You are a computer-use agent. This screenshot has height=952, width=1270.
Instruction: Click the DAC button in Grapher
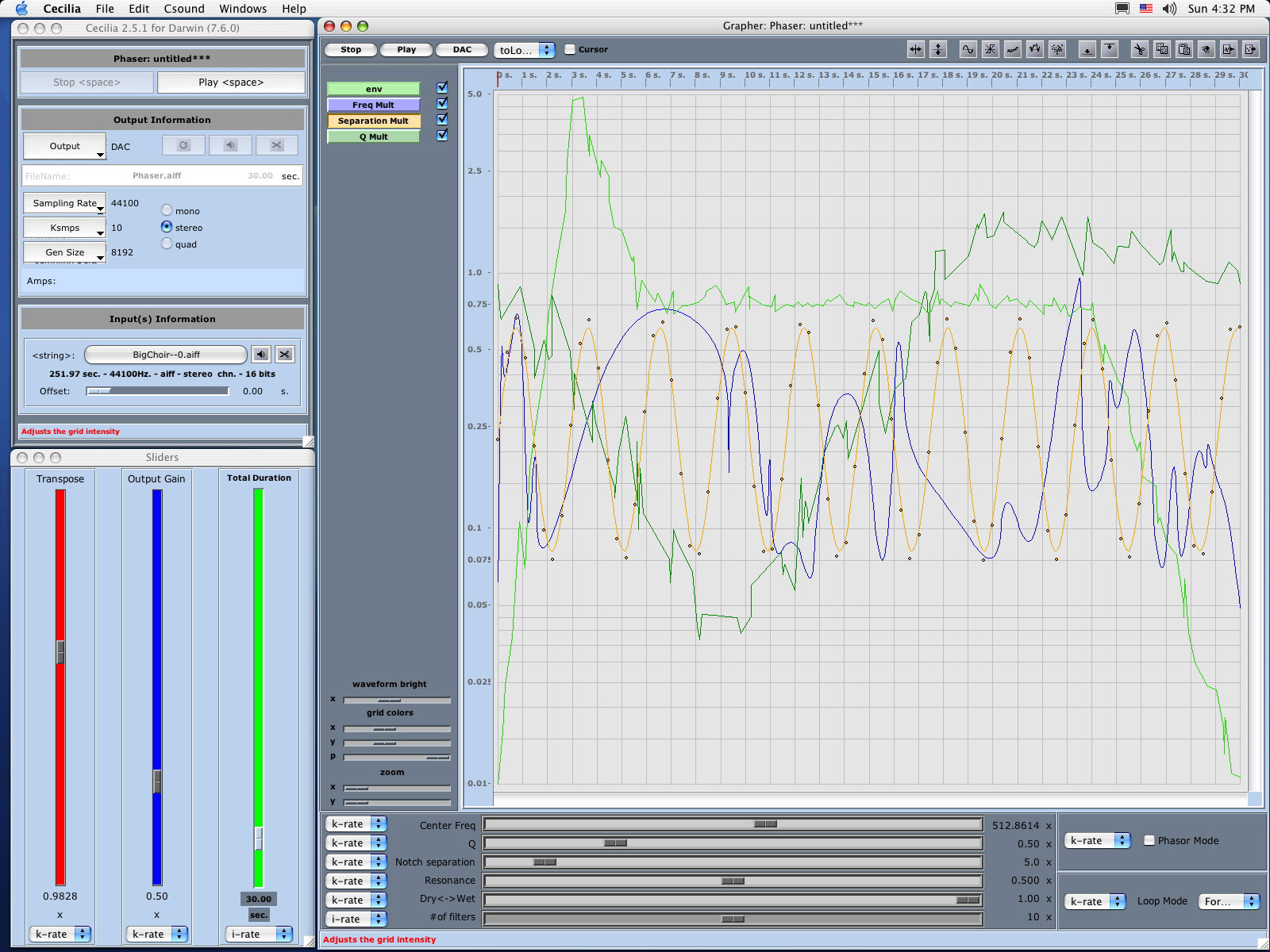(x=462, y=49)
